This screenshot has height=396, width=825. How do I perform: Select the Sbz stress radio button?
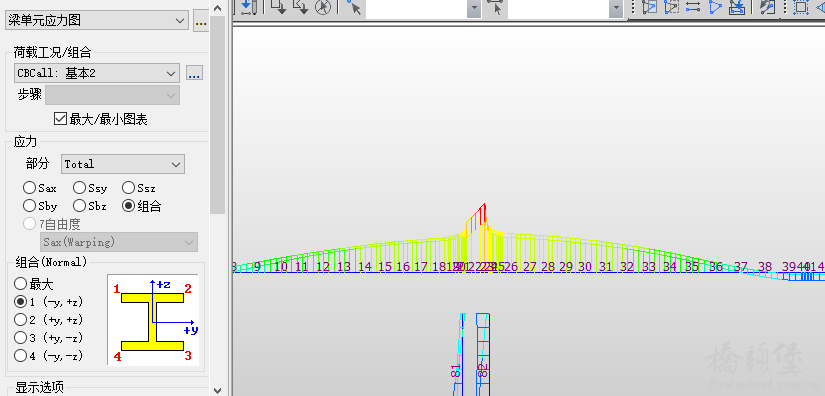point(79,206)
